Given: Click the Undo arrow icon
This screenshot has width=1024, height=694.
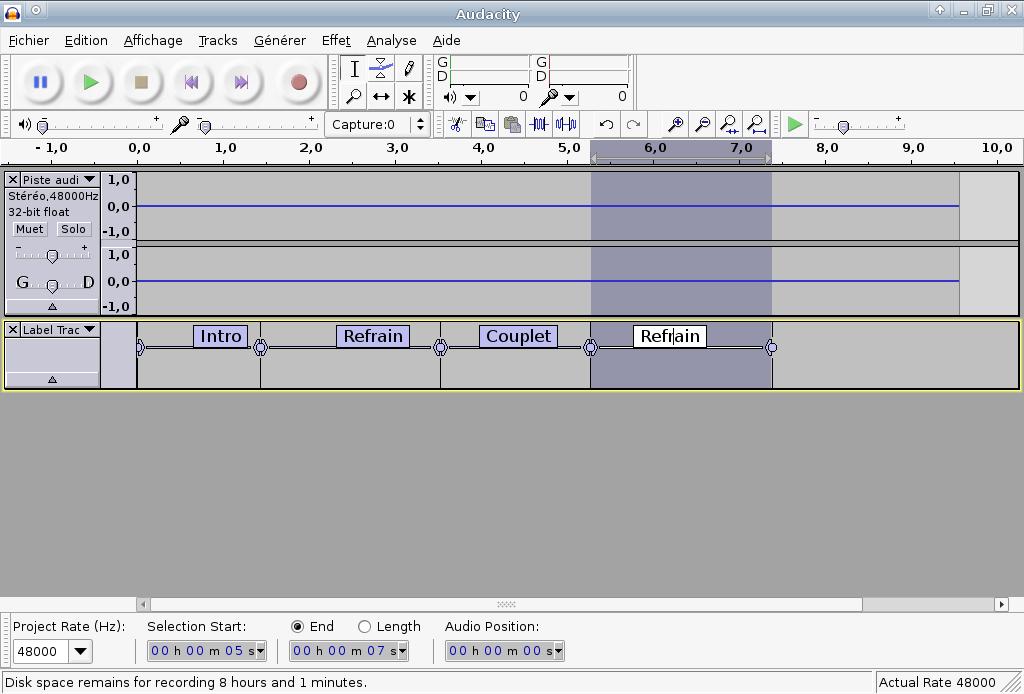Looking at the screenshot, I should coord(606,125).
